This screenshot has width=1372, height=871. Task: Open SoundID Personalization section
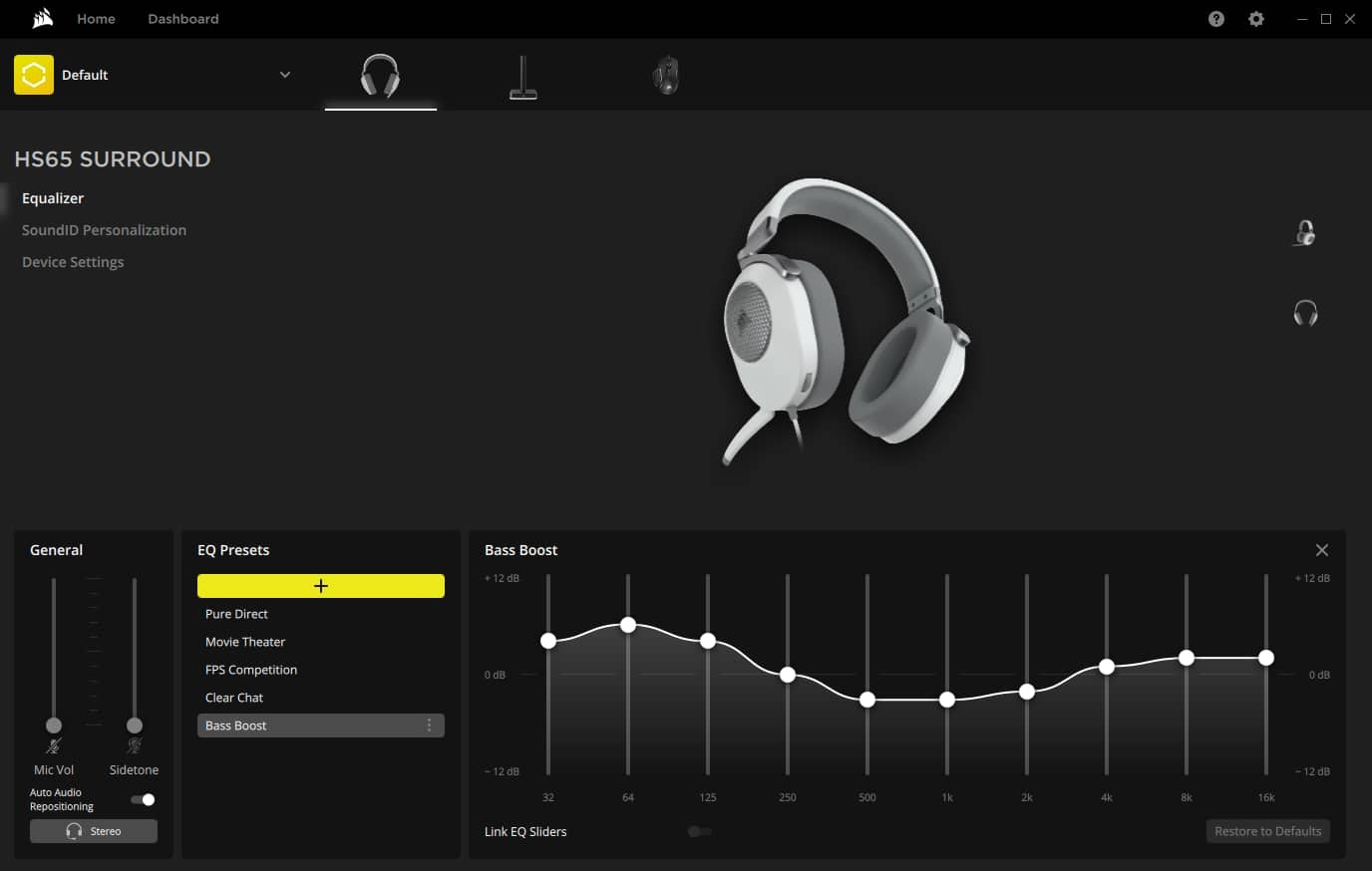tap(104, 230)
